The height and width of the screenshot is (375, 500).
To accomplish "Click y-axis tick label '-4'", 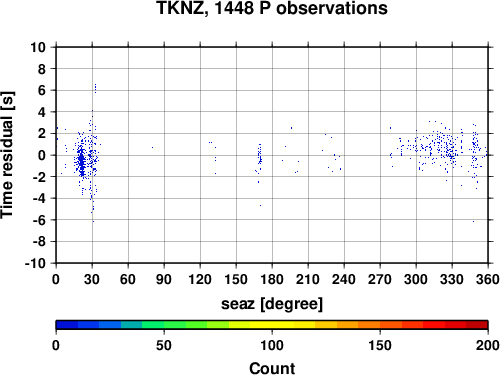I will point(39,199).
